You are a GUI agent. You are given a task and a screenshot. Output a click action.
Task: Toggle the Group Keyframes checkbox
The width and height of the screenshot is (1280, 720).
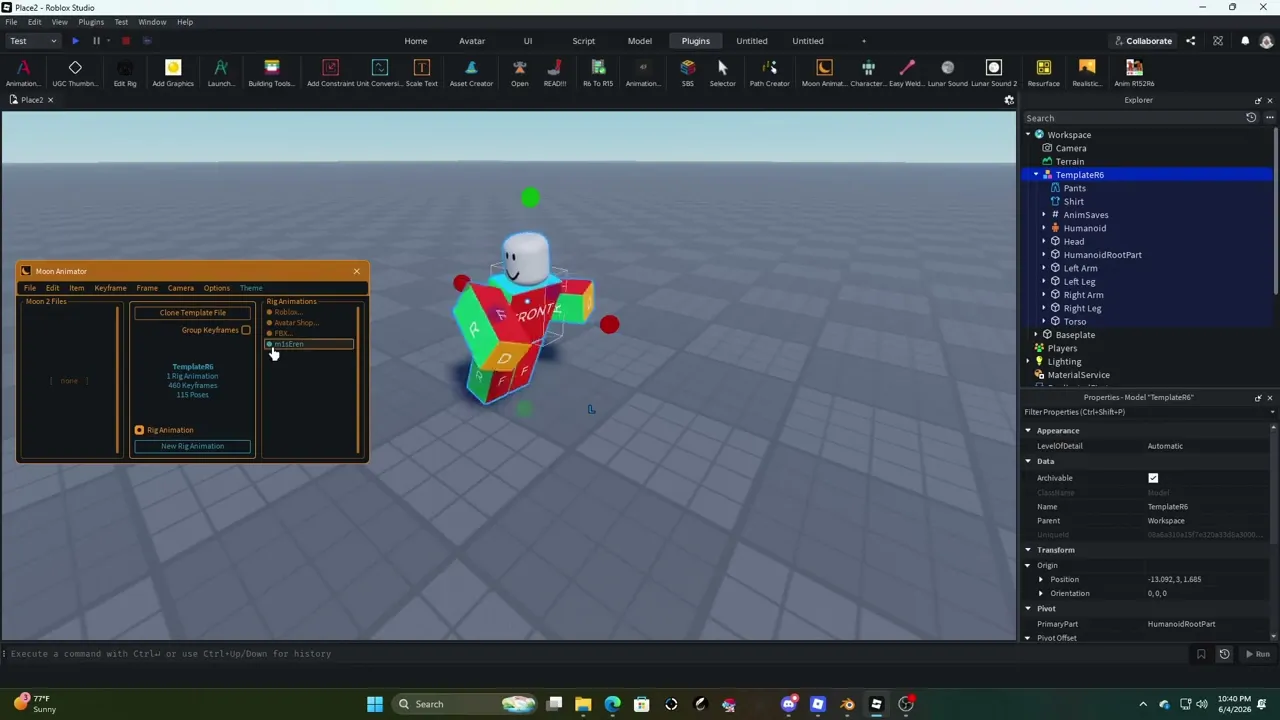[x=246, y=330]
